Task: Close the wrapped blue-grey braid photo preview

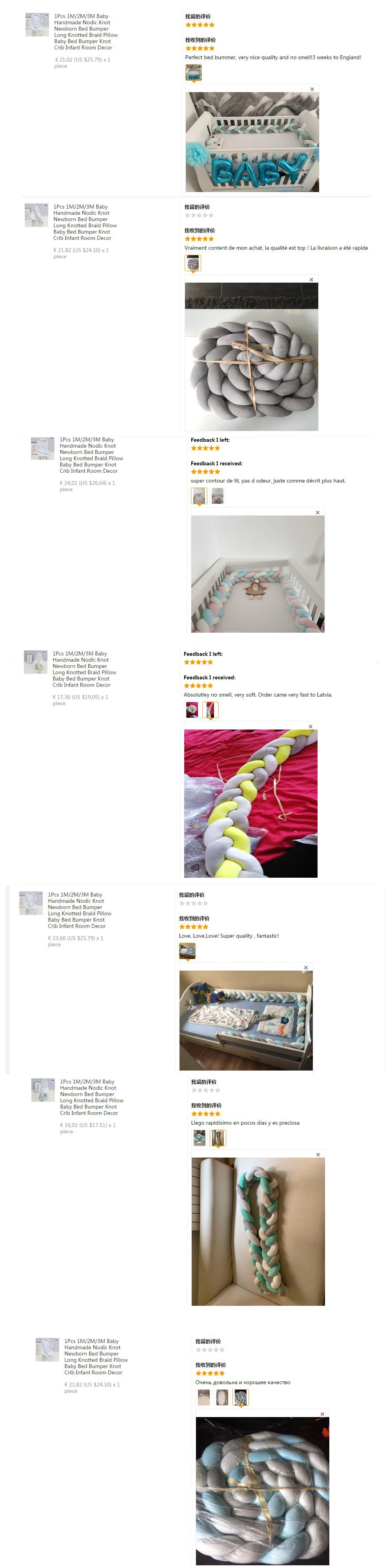Action: coord(322,1414)
